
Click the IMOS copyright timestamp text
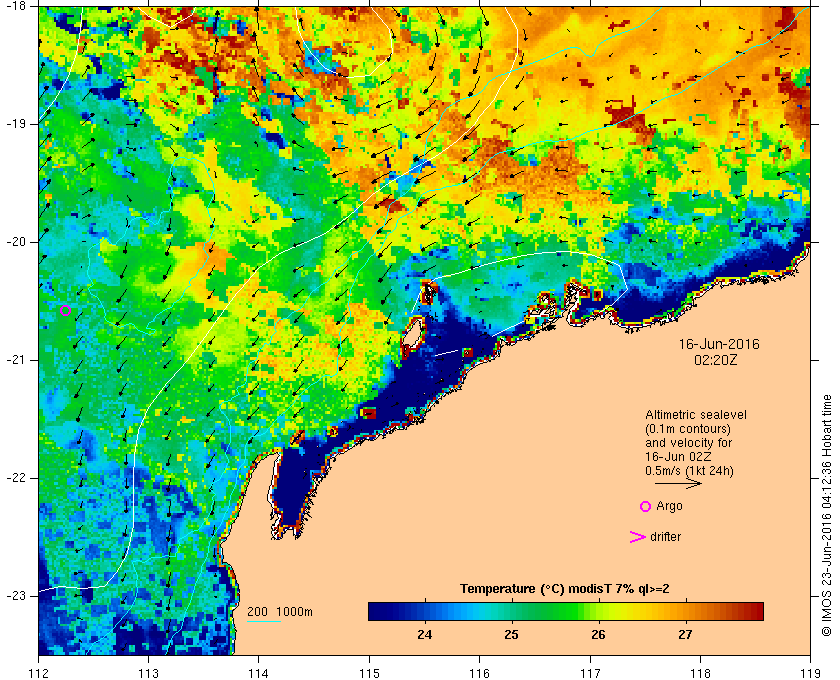pyautogui.click(x=826, y=515)
